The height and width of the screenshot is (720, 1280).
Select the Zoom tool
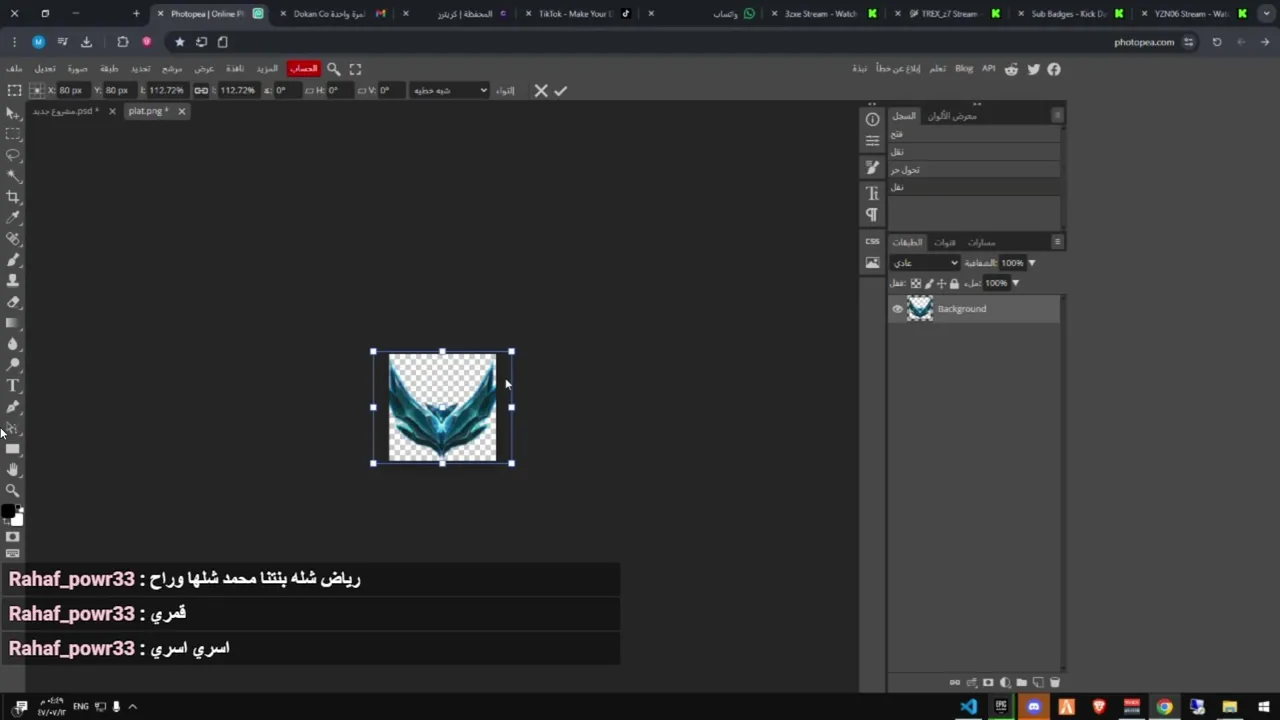point(13,491)
